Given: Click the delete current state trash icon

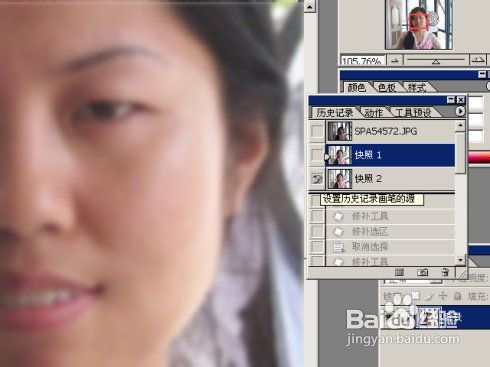Looking at the screenshot, I should pos(445,272).
